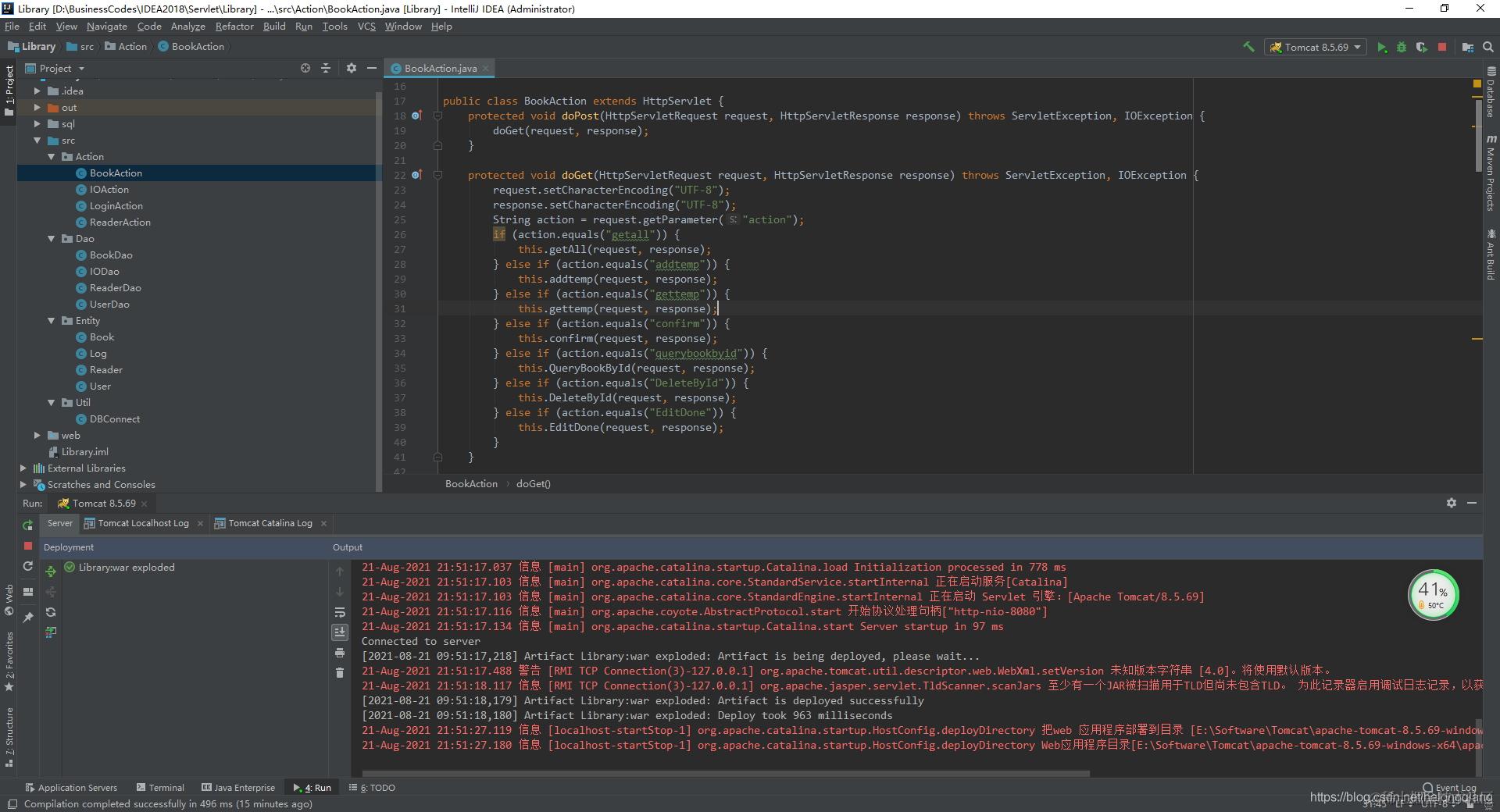Toggle the Favorites tool window

tap(9, 663)
